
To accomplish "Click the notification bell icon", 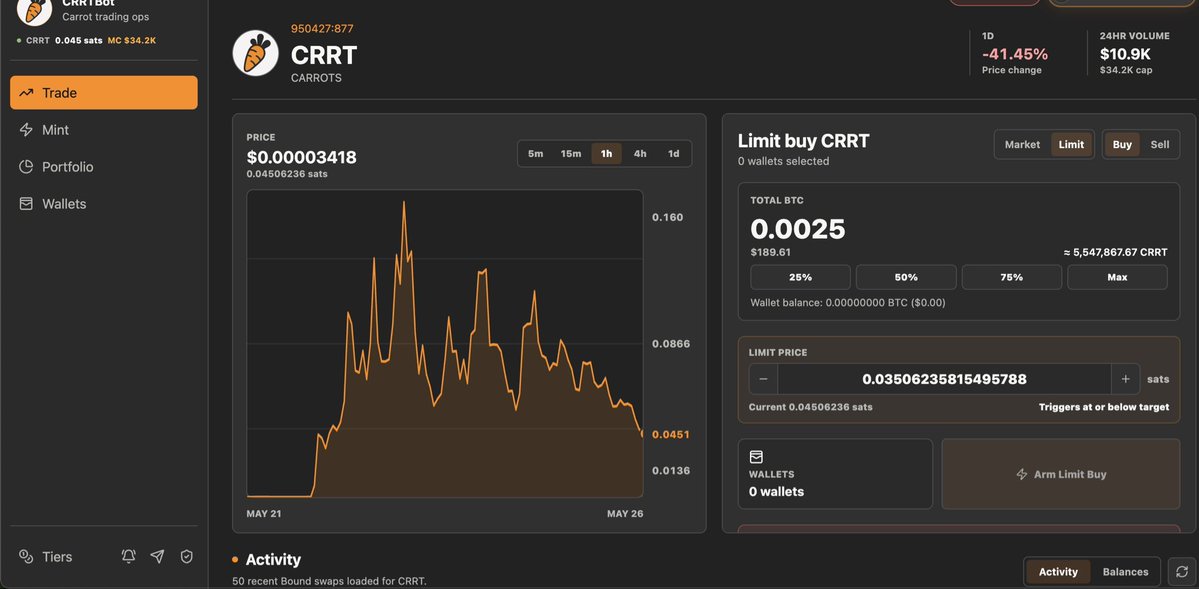I will [x=128, y=557].
